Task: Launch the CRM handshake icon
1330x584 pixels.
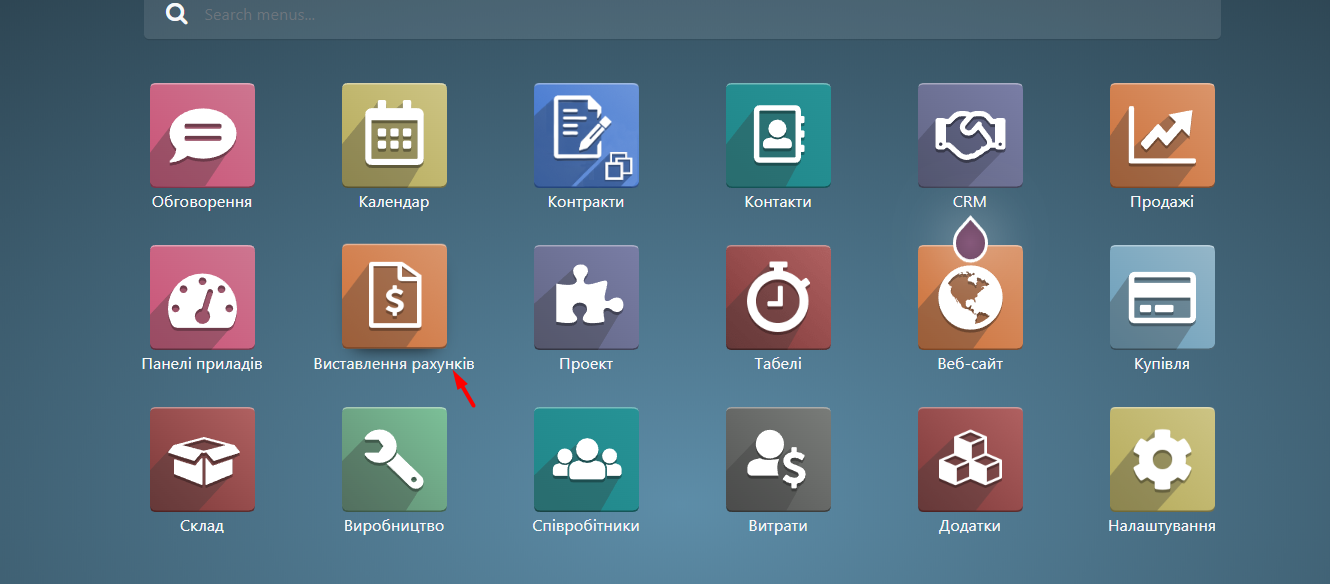Action: pos(970,135)
